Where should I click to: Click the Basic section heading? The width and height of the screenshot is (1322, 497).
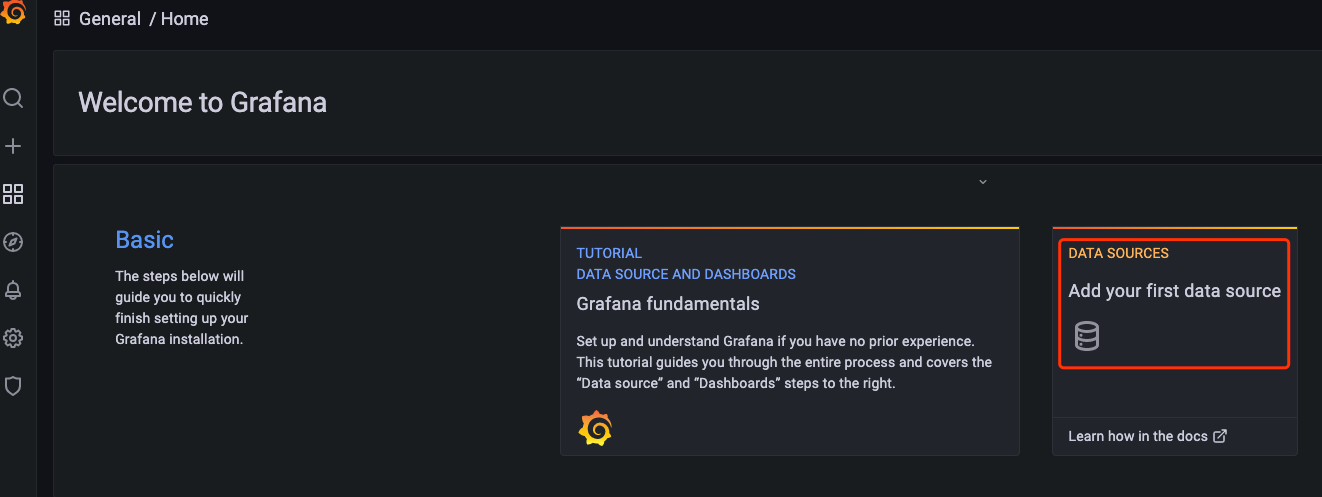tap(145, 240)
